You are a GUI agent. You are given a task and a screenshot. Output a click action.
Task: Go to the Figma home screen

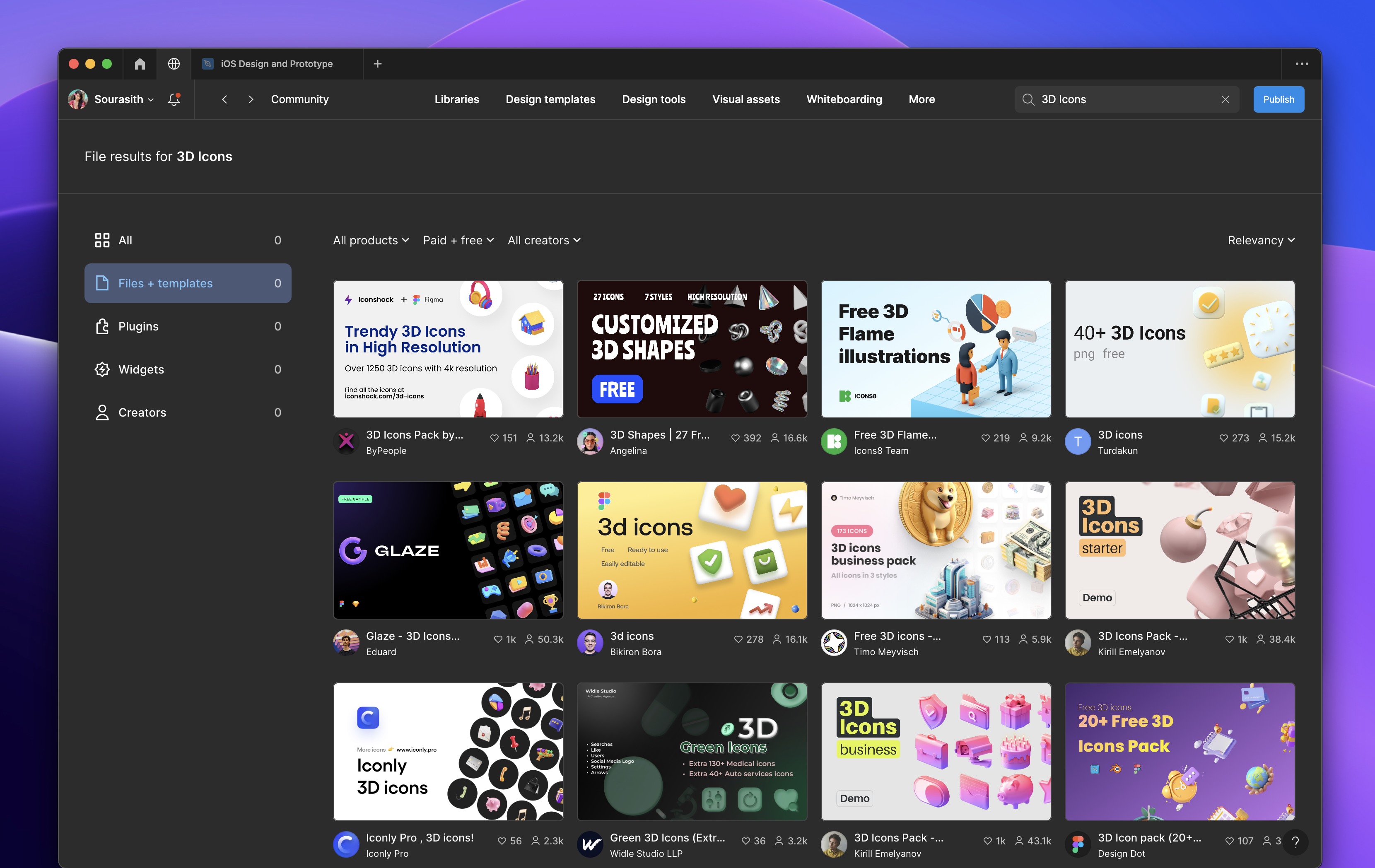click(x=140, y=64)
